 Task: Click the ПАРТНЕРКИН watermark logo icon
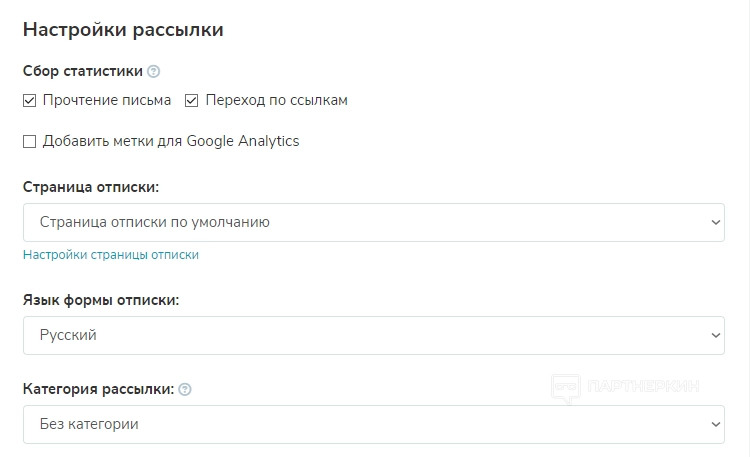566,388
